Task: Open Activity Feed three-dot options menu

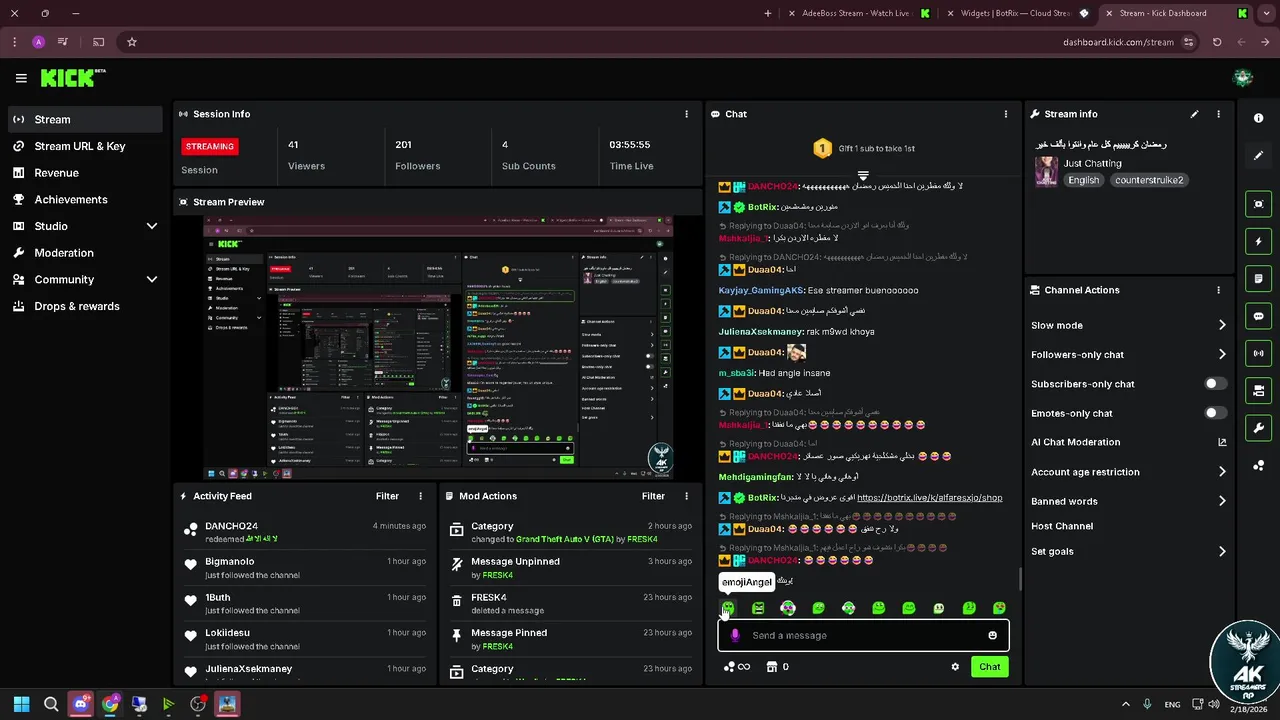Action: coord(420,496)
